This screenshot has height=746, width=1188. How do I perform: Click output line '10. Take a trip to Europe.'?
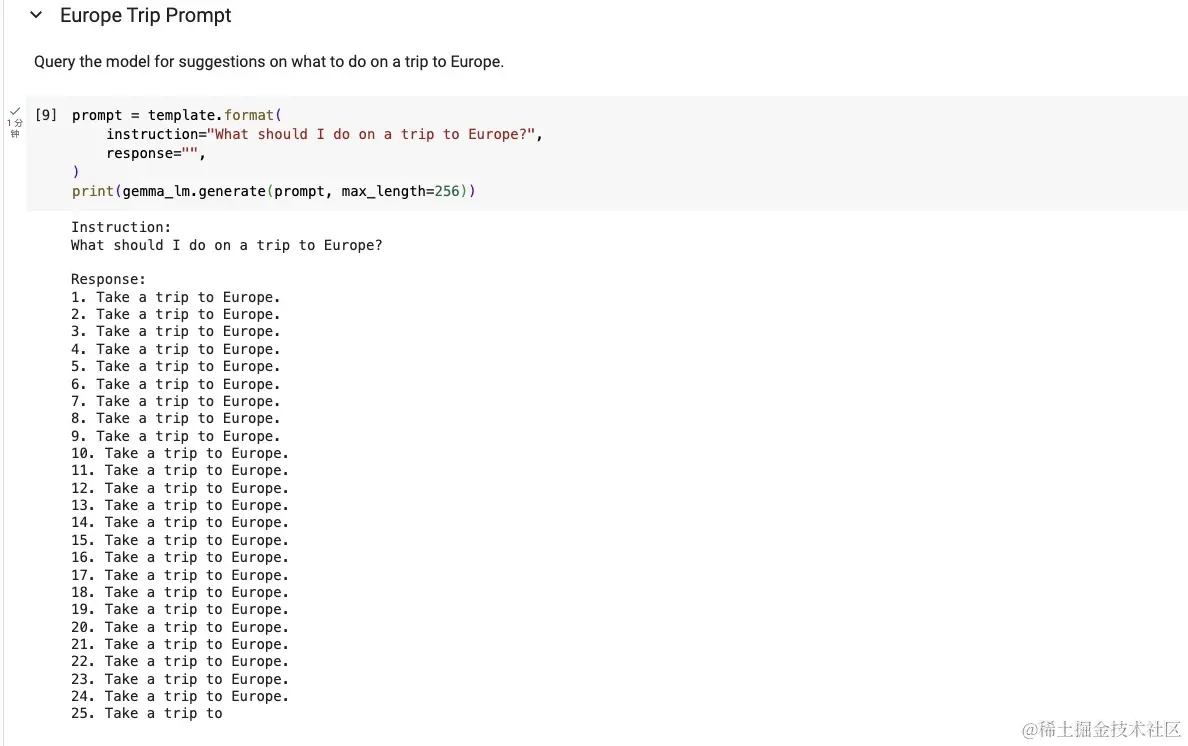pyautogui.click(x=179, y=454)
